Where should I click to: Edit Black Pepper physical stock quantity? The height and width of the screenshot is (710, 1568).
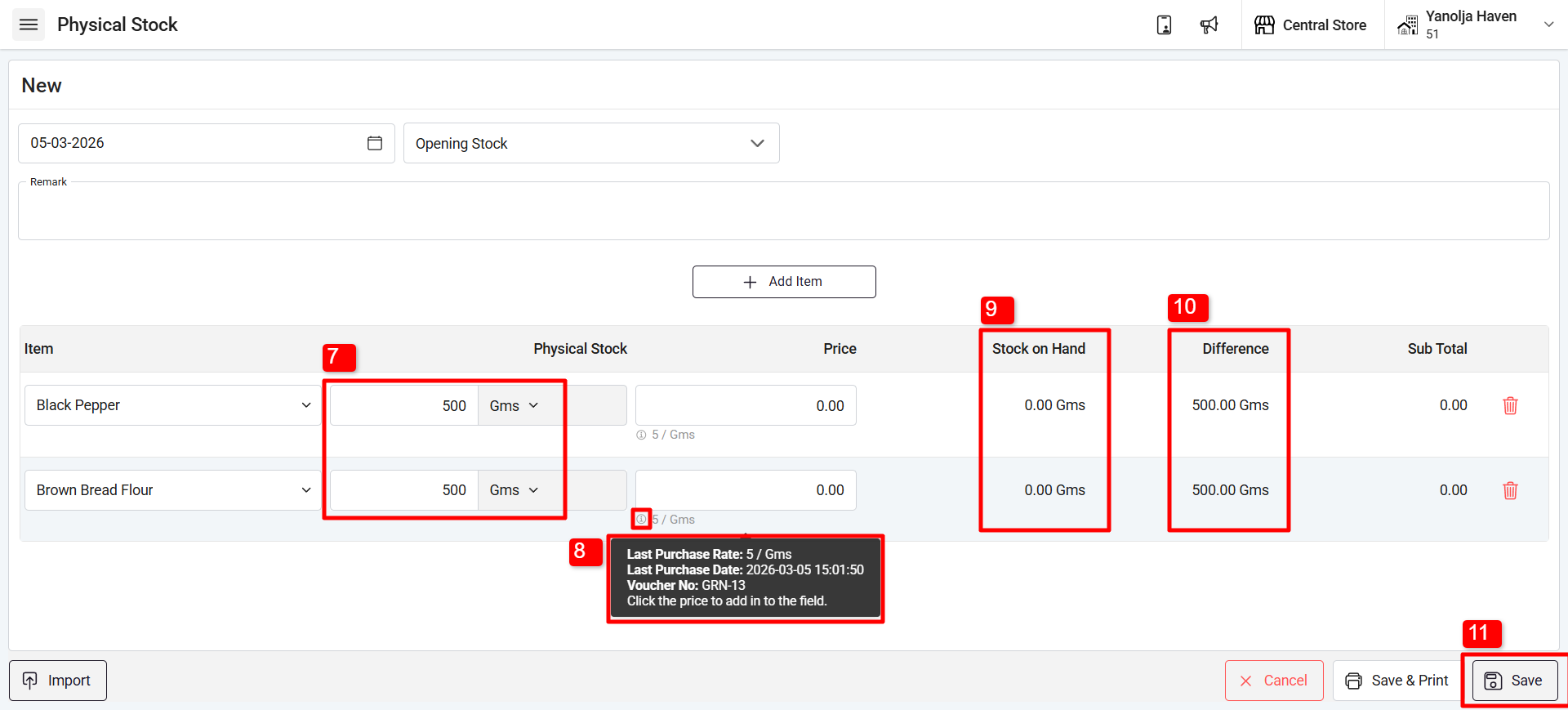pos(403,405)
